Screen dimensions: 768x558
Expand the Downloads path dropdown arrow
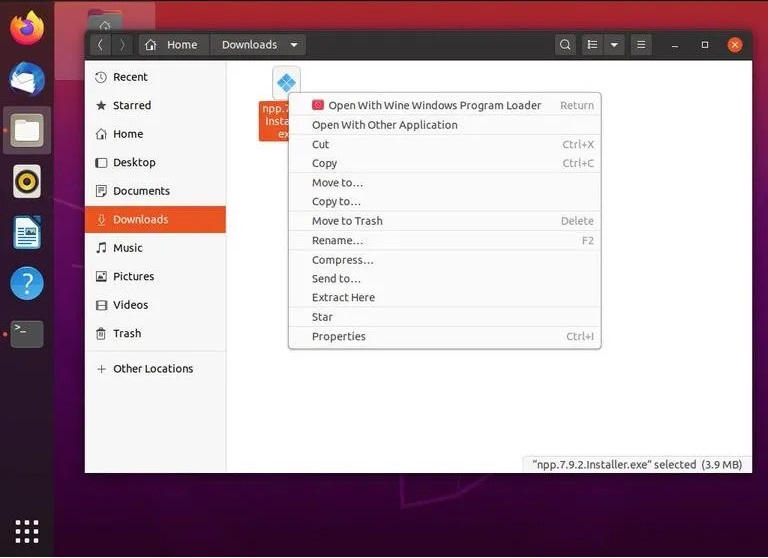coord(294,45)
